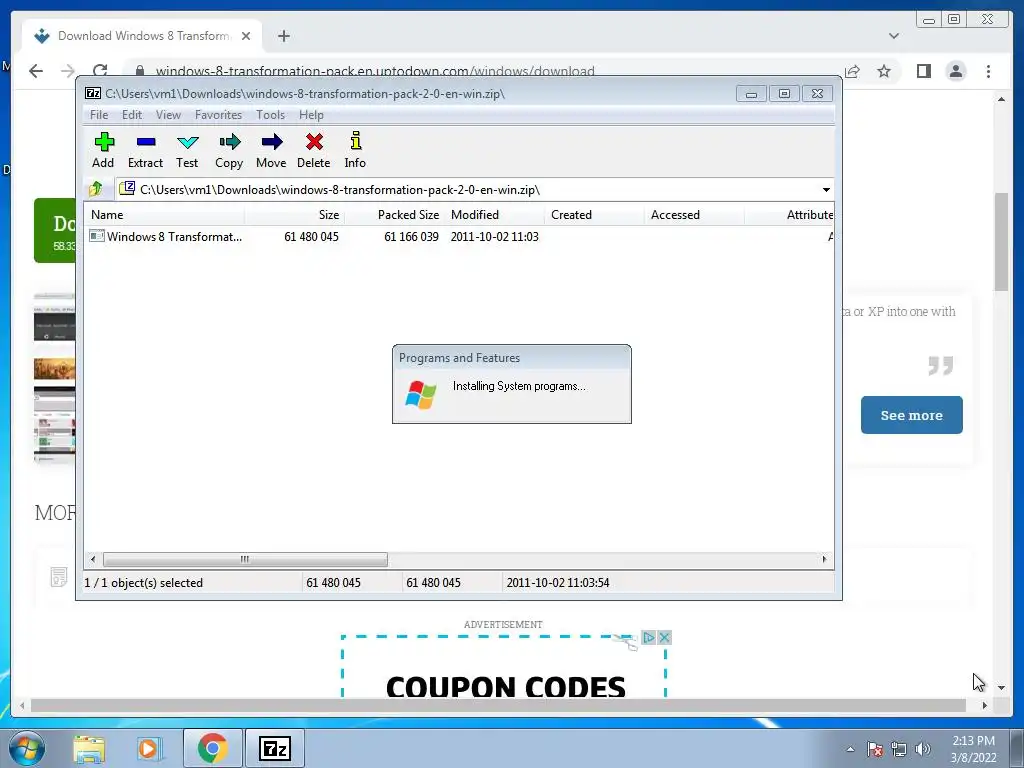Screen dimensions: 1024x768
Task: Open the volume speaker tray icon
Action: tap(922, 749)
